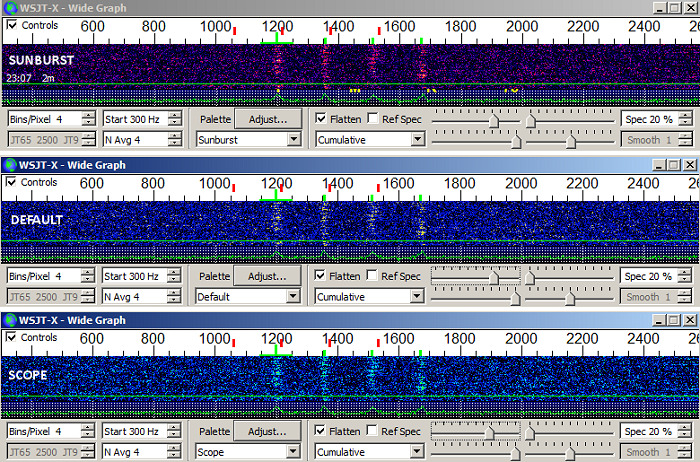Click Bins/Pixel stepper in Scope window
The image size is (700, 462).
88,432
